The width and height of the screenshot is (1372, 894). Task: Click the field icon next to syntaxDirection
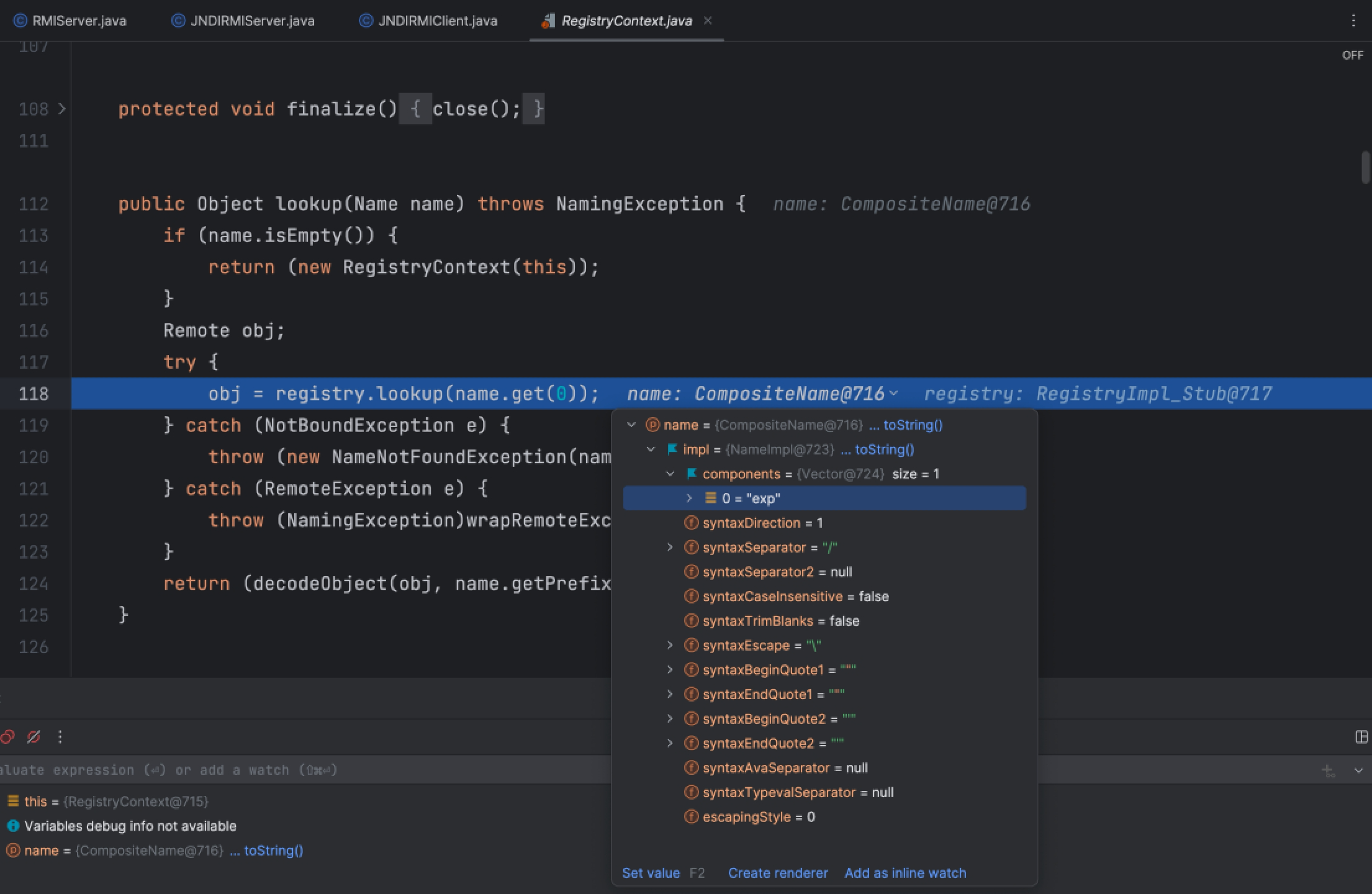click(691, 523)
